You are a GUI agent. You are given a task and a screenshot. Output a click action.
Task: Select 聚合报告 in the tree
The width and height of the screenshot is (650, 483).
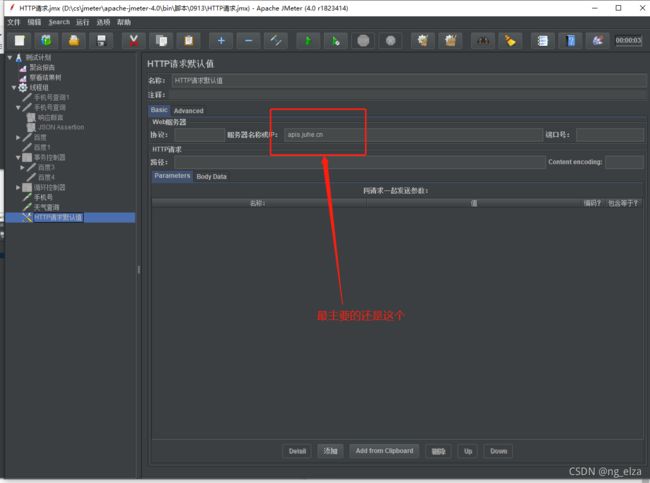[42, 68]
